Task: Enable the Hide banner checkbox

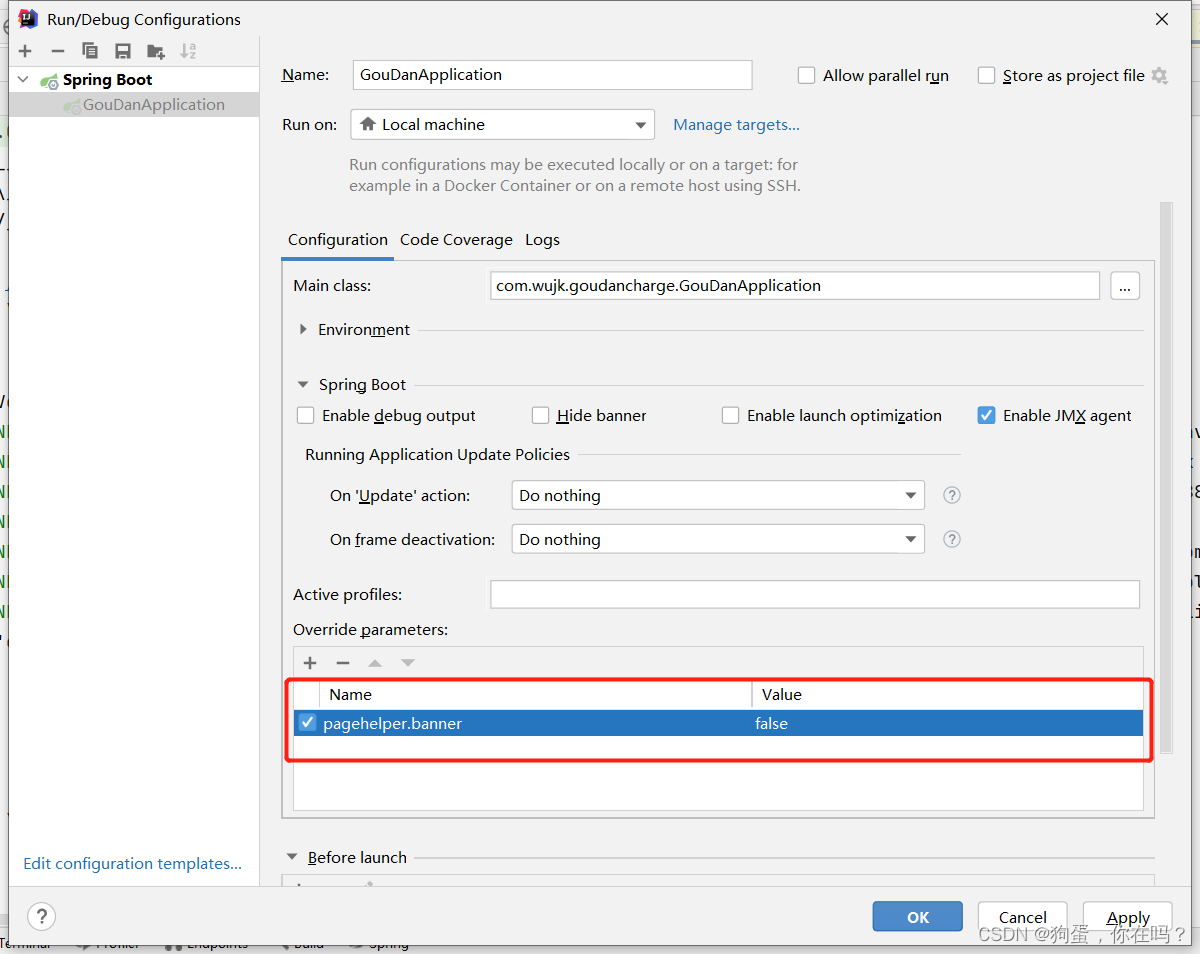Action: tap(540, 415)
